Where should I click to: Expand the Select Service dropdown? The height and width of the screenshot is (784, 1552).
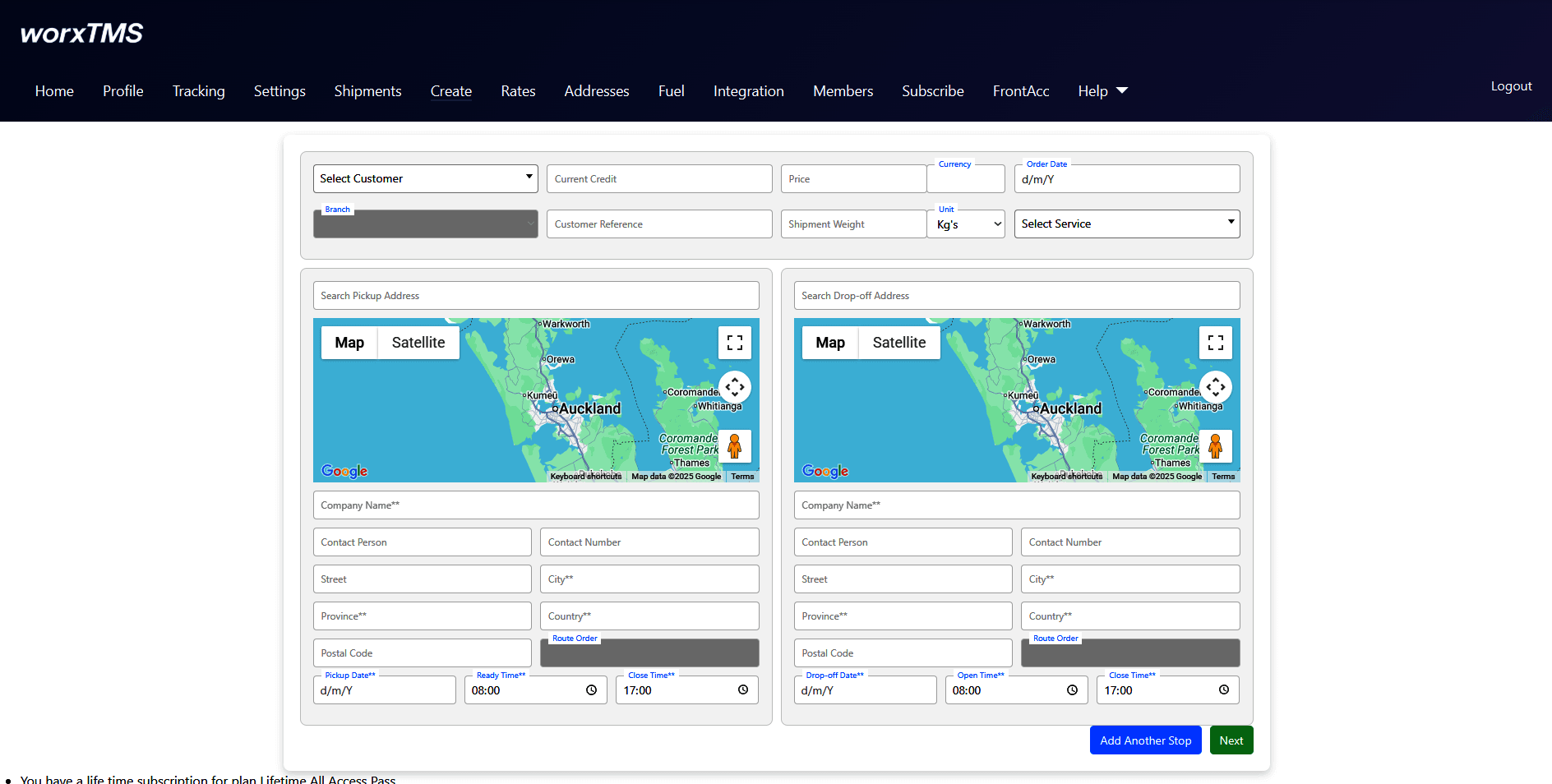[1126, 224]
